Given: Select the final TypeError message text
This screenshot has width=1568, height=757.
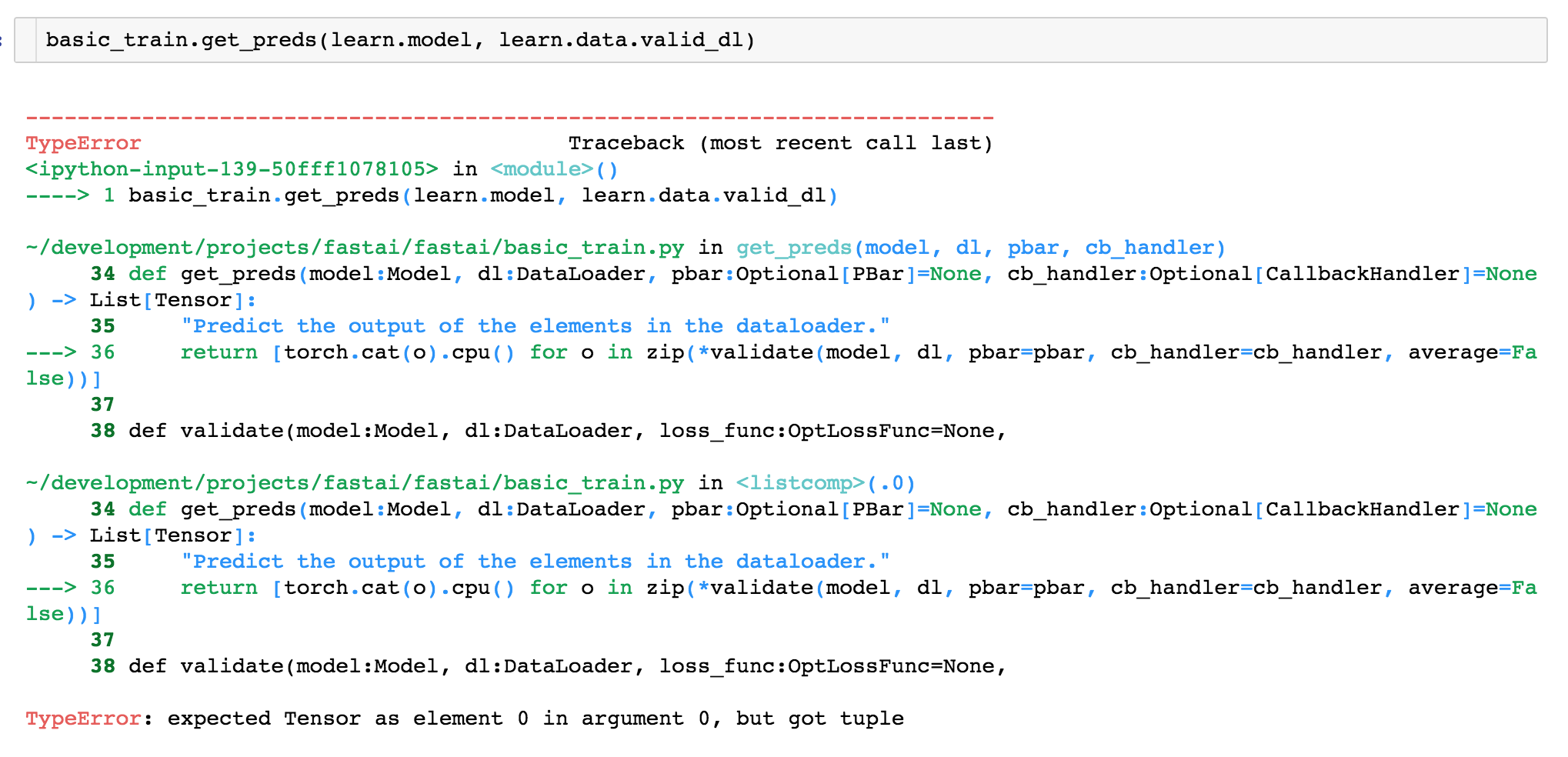Looking at the screenshot, I should coord(462,718).
